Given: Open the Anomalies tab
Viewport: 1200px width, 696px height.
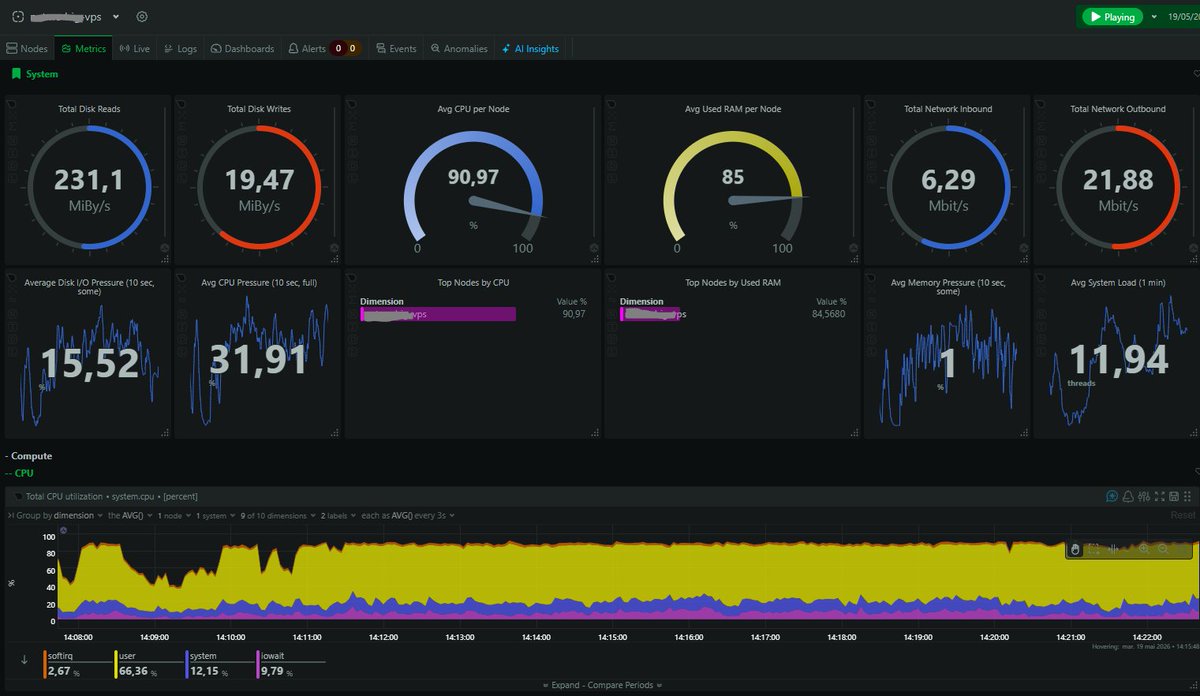Looking at the screenshot, I should point(459,48).
